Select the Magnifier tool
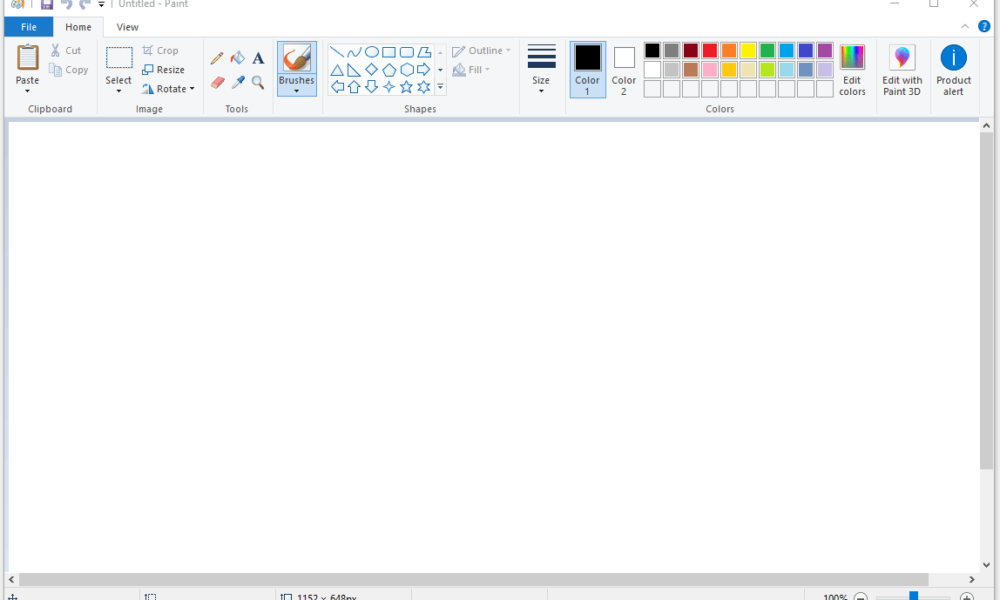 coord(257,82)
